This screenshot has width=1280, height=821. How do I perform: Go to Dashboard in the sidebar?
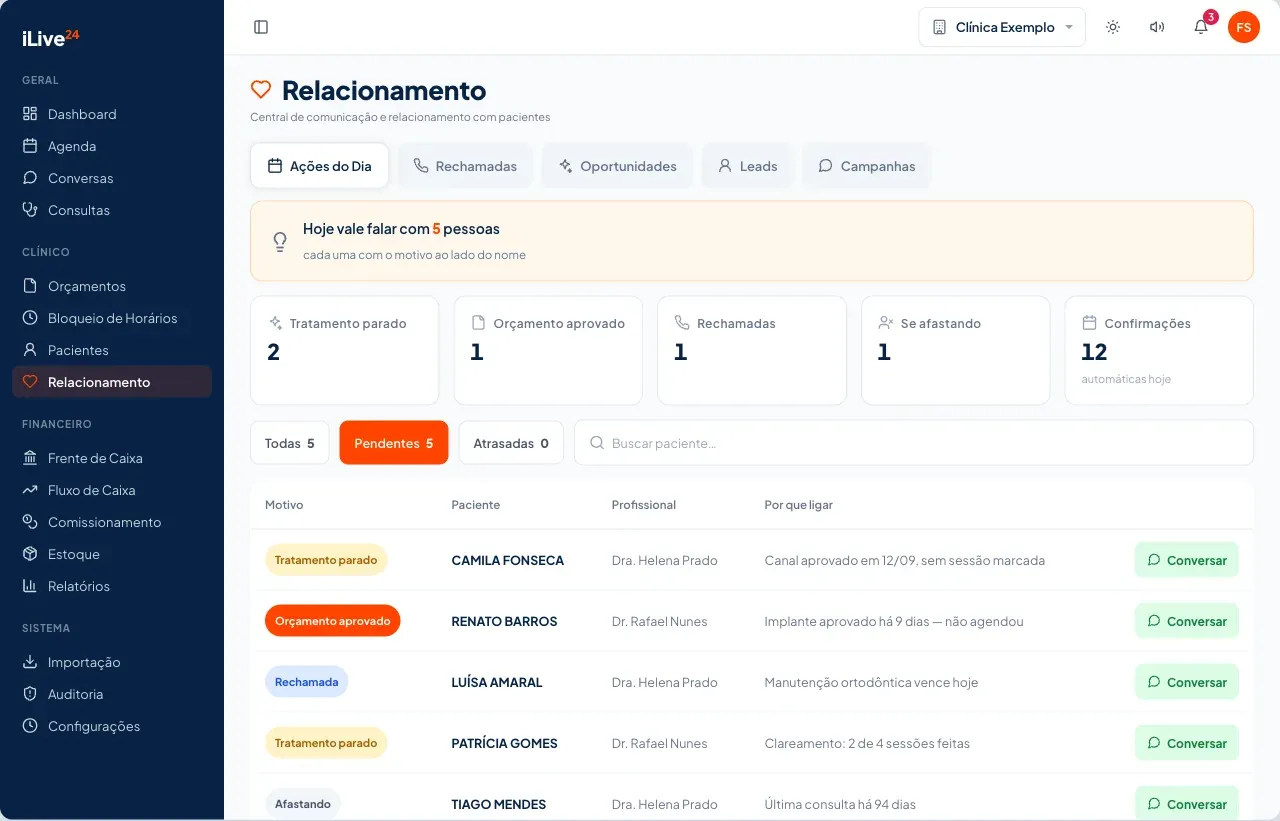coord(112,114)
